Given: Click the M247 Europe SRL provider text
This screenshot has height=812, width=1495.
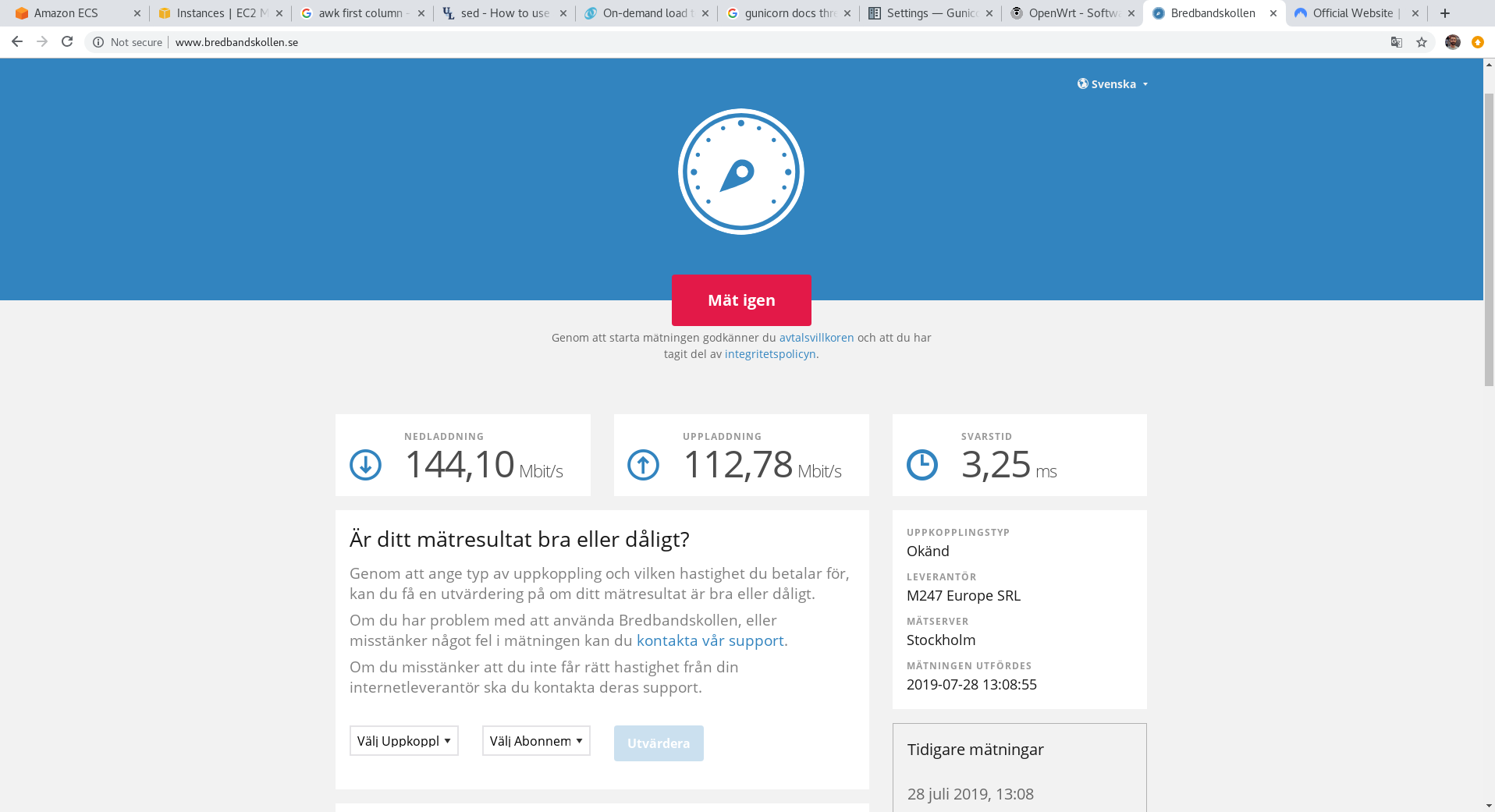Looking at the screenshot, I should pyautogui.click(x=964, y=596).
